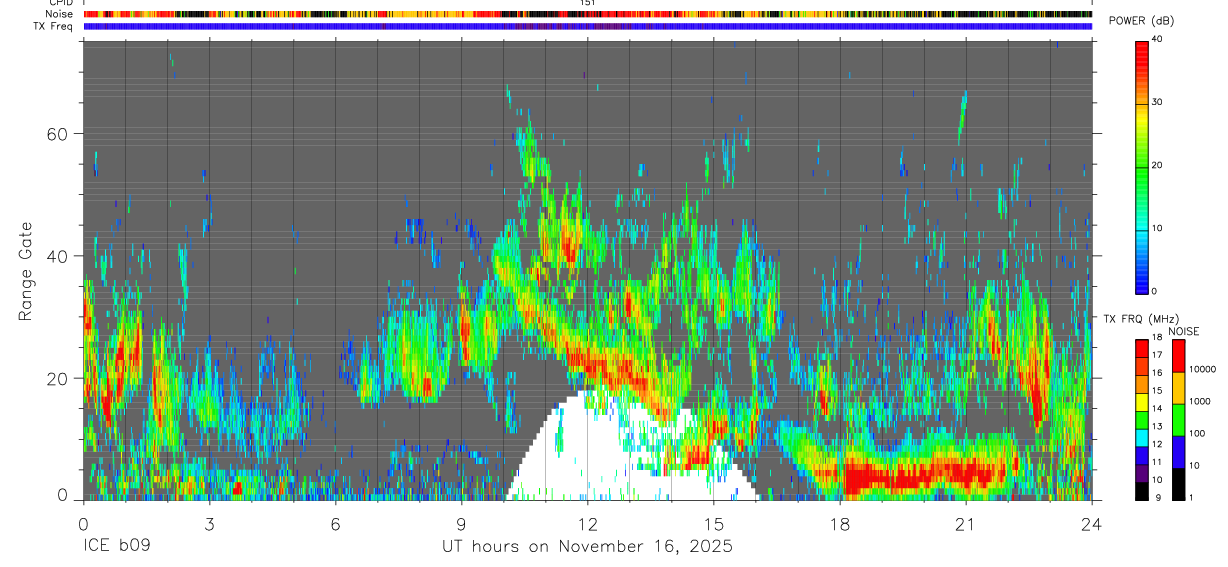The width and height of the screenshot is (1228, 567).
Task: Pick the yellow swatch in NOISE legend
Action: (1178, 388)
